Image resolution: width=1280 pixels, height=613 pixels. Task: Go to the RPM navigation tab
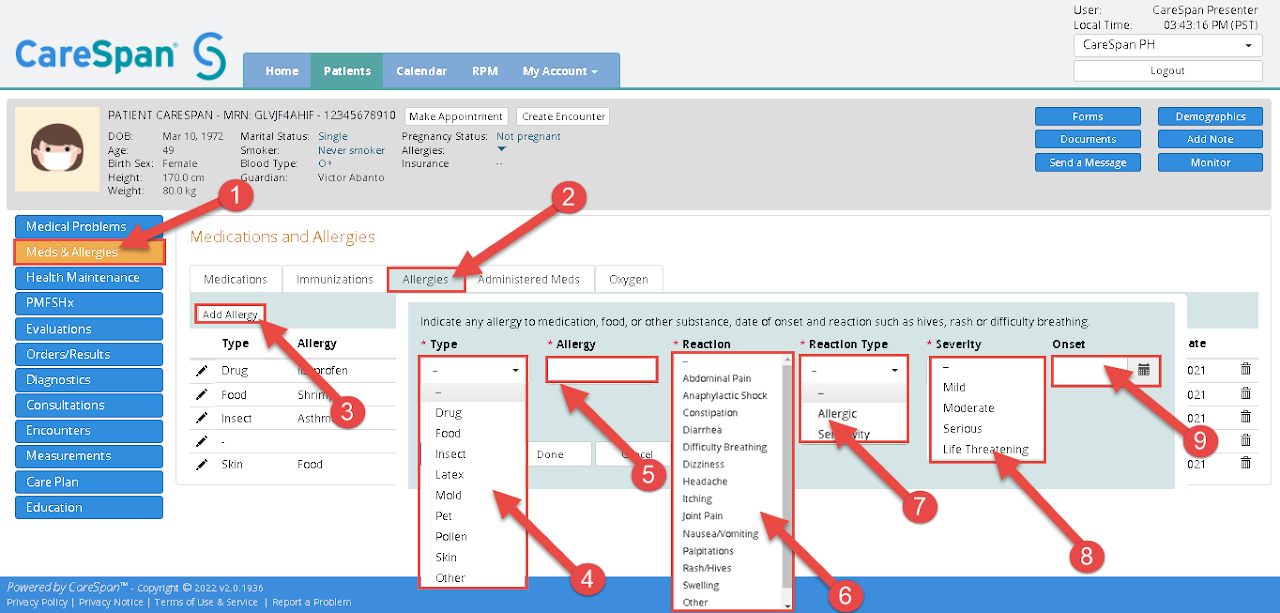pos(485,71)
